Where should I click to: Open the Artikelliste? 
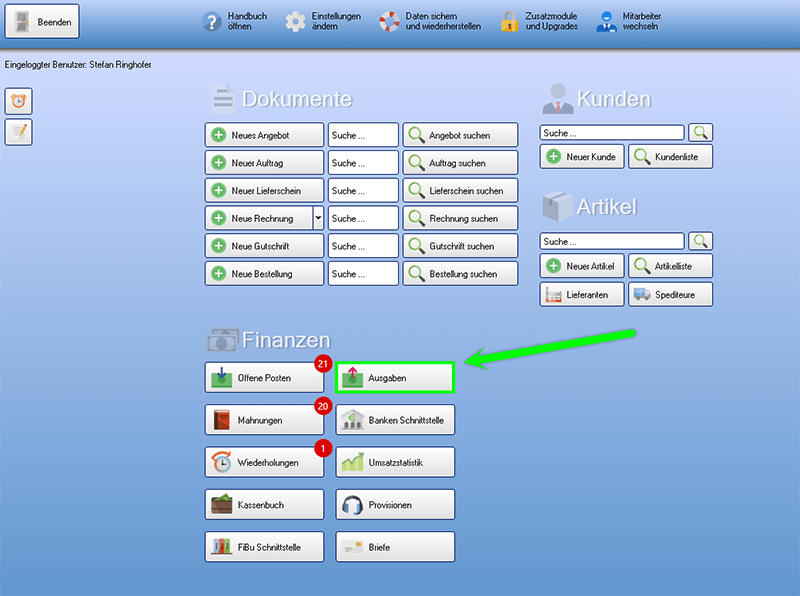671,266
